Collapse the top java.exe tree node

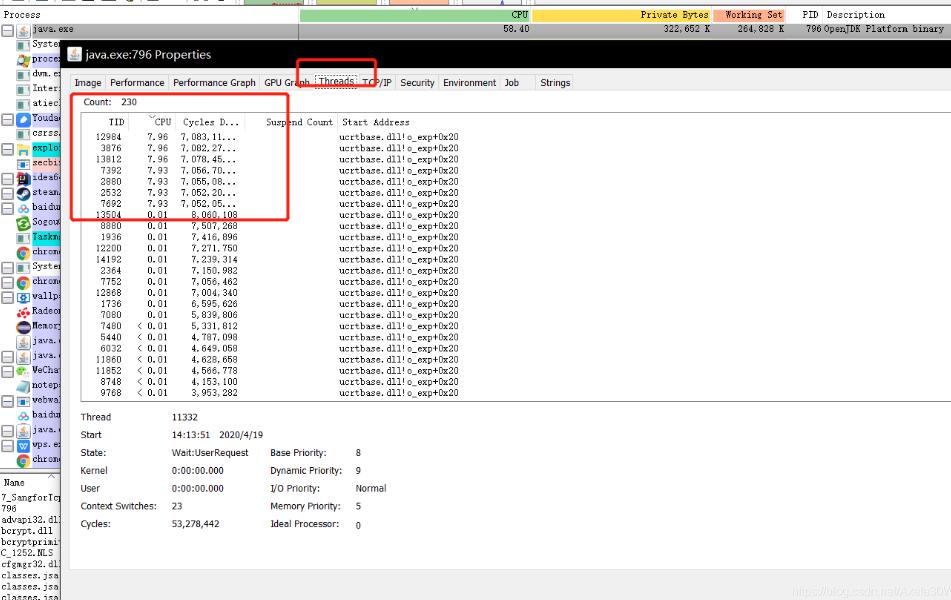coord(7,30)
